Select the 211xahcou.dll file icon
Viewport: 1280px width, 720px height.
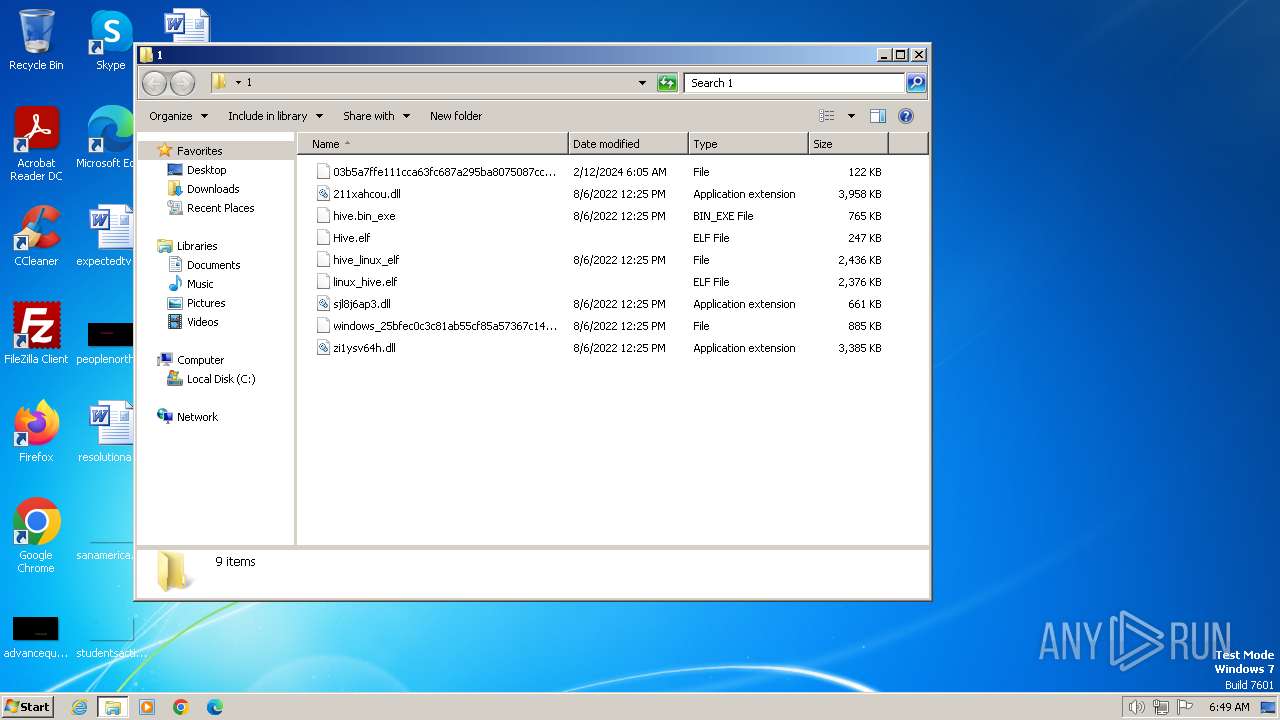pos(323,194)
